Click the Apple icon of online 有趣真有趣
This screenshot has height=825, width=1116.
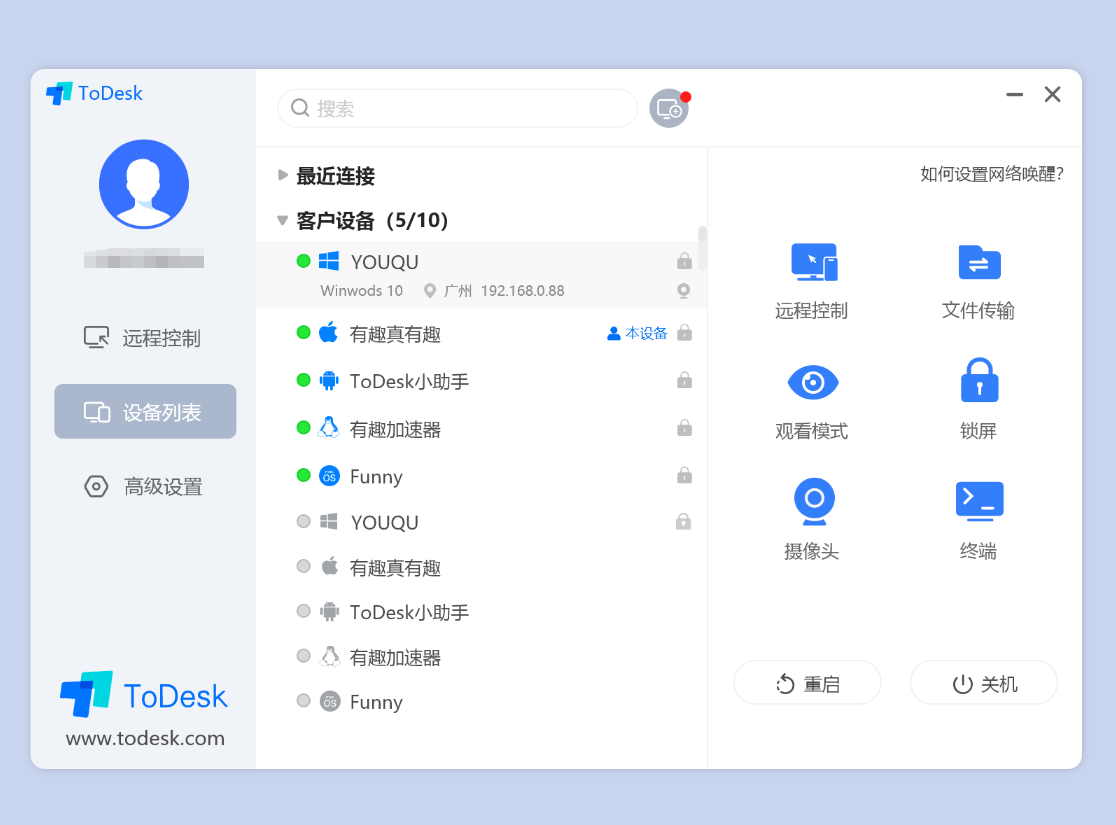[x=328, y=332]
